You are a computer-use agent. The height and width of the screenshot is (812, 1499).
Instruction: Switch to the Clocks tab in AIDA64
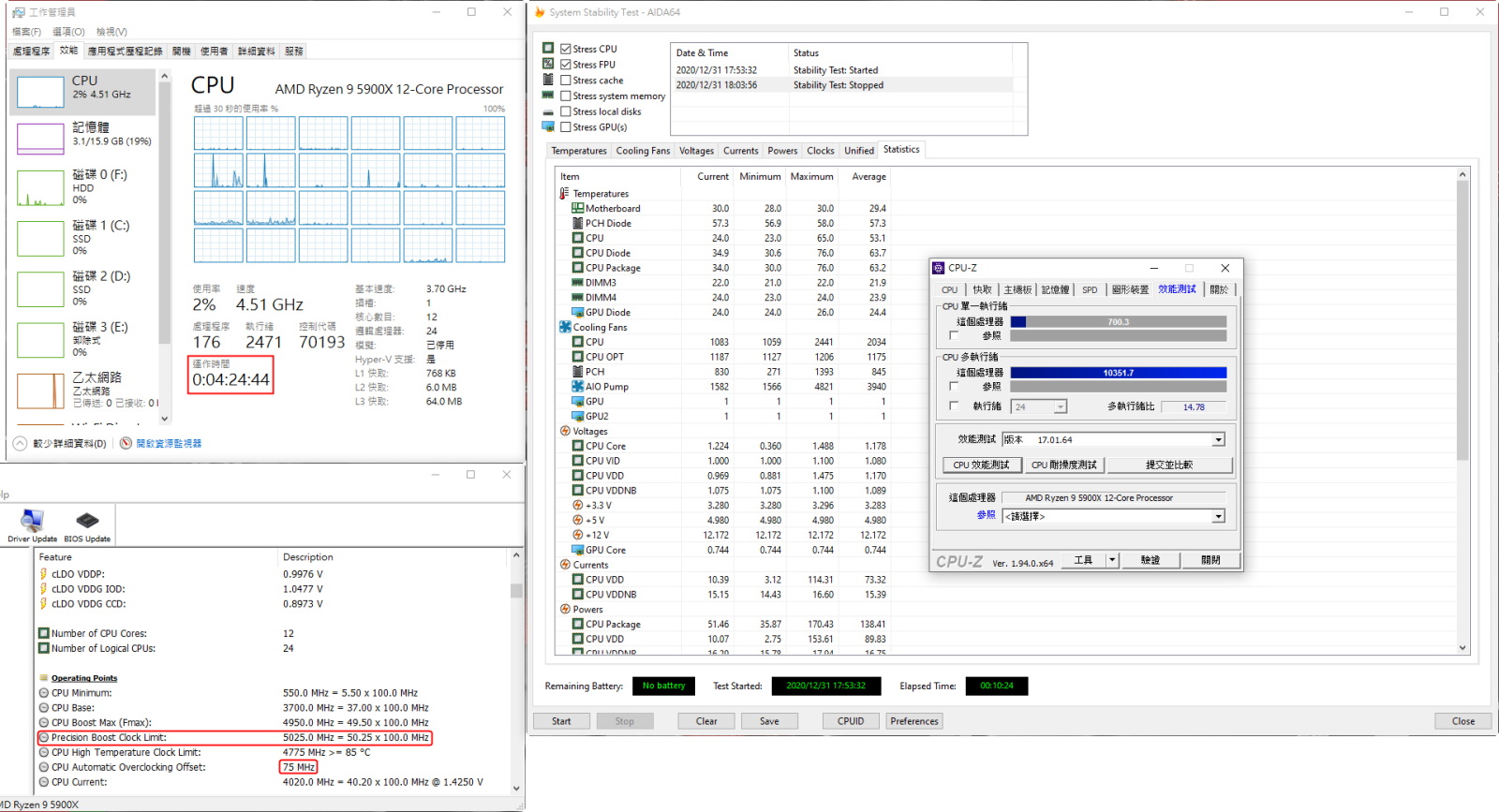pyautogui.click(x=820, y=151)
